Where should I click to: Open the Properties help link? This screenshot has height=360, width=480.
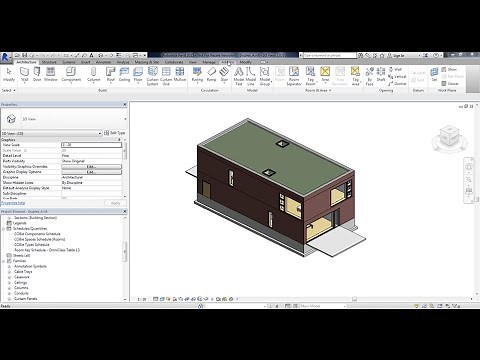click(13, 203)
